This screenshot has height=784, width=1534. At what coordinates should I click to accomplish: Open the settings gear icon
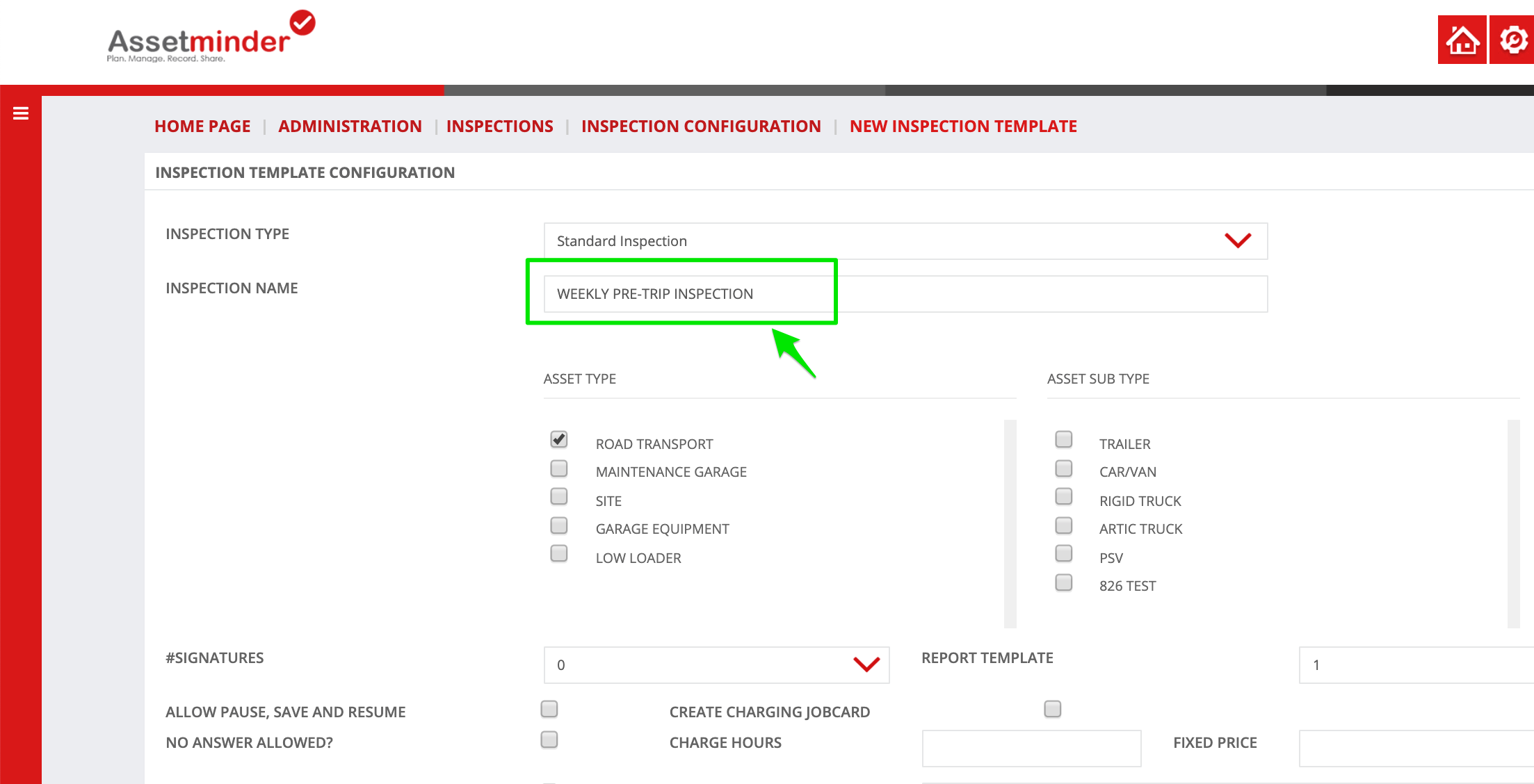[1512, 40]
